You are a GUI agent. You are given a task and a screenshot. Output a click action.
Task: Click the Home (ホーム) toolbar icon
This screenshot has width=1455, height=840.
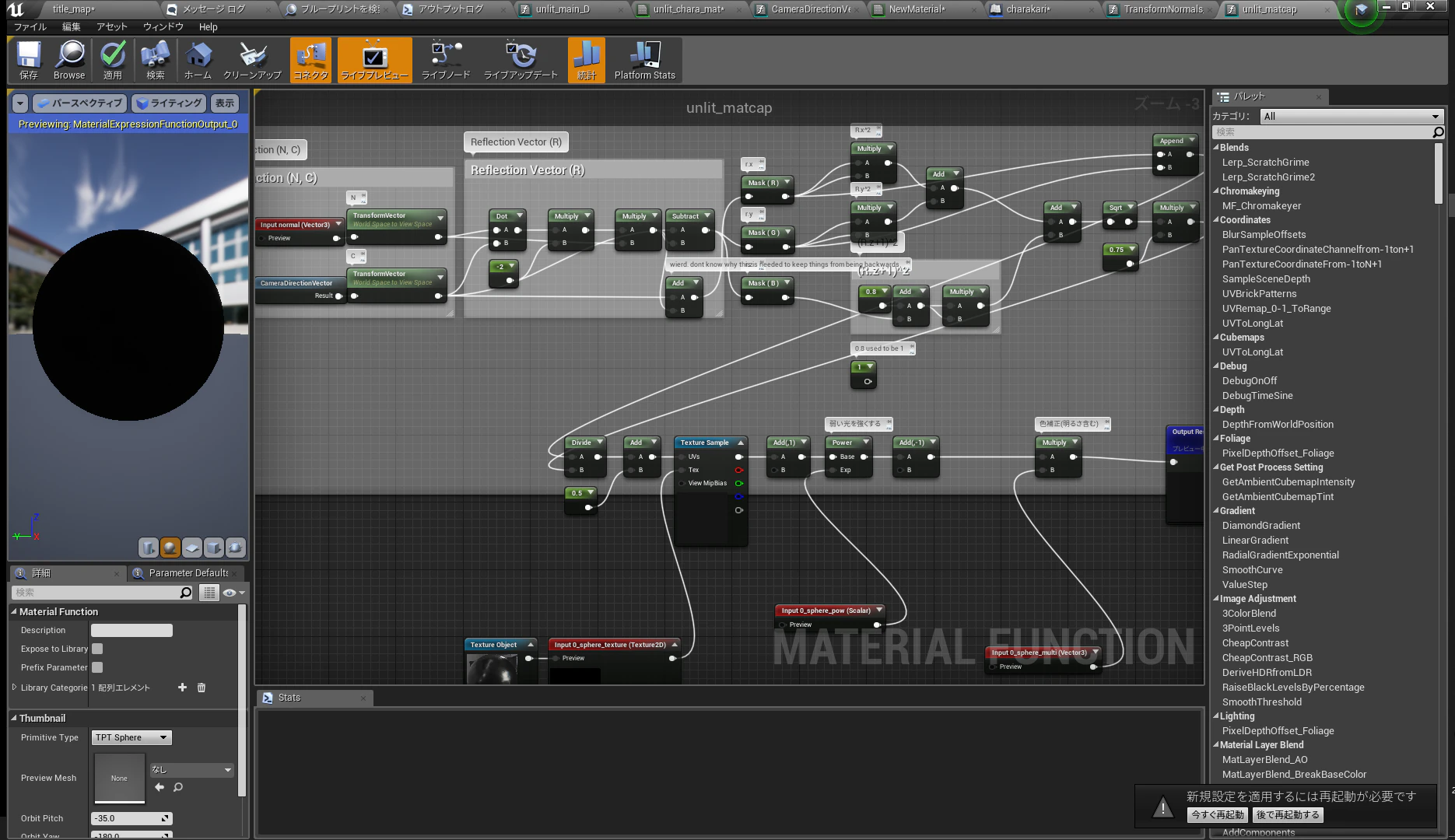(198, 60)
